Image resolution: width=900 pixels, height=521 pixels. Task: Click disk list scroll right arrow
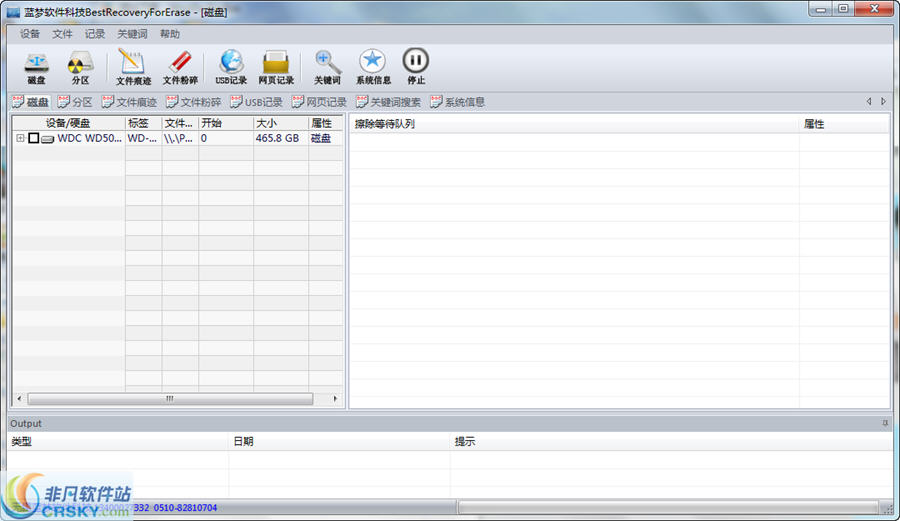pyautogui.click(x=336, y=398)
